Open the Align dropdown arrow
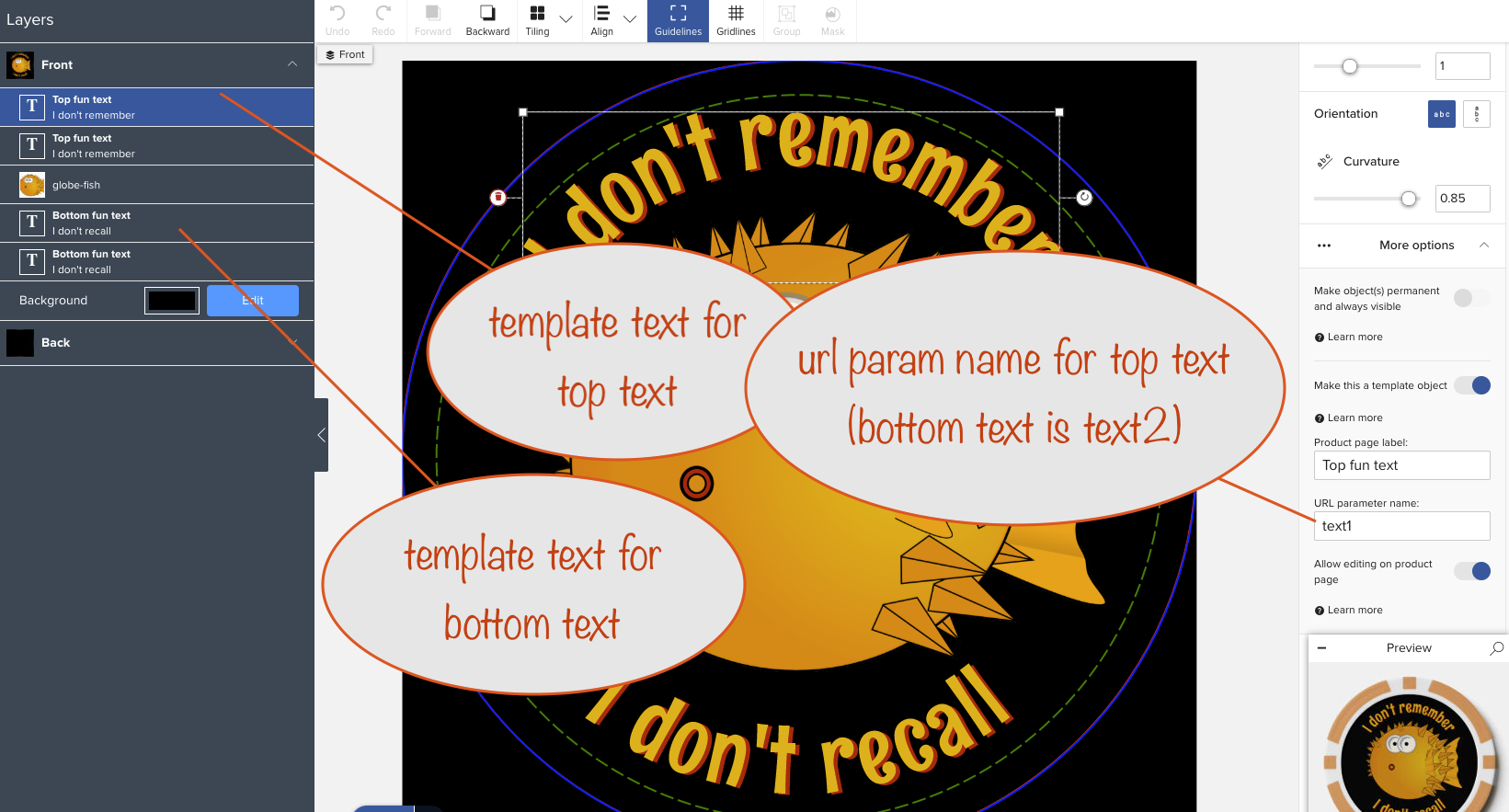Viewport: 1509px width, 812px height. pos(630,18)
